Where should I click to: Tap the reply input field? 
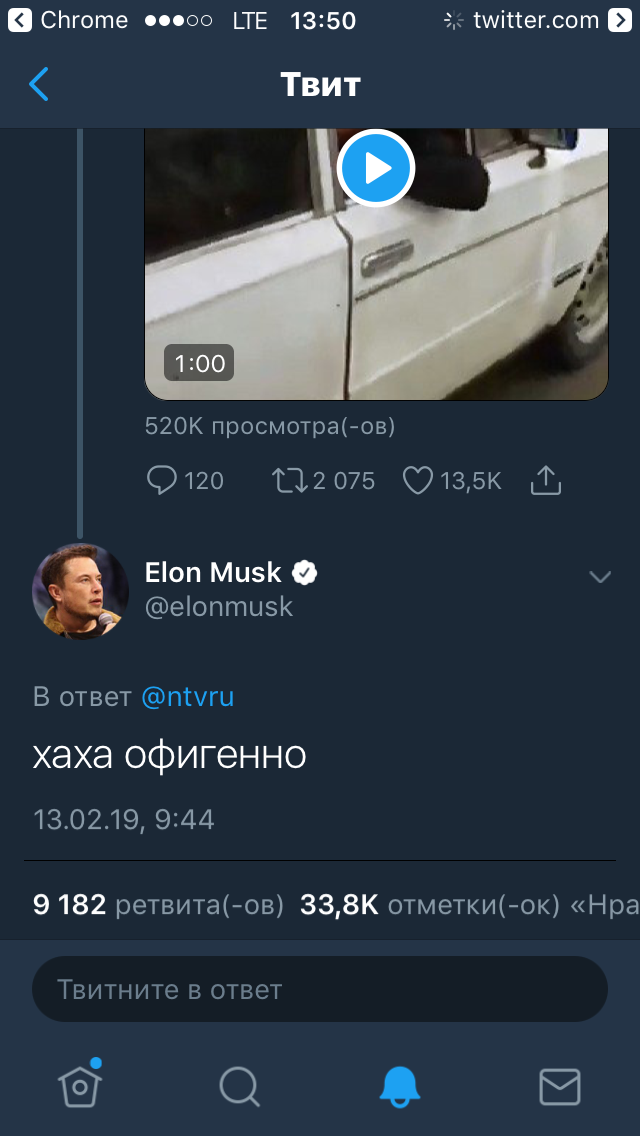click(x=320, y=990)
